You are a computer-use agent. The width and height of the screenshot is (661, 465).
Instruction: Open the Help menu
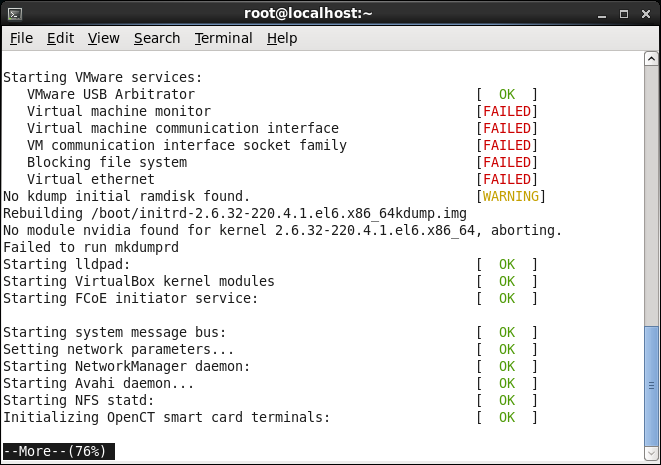pos(282,38)
